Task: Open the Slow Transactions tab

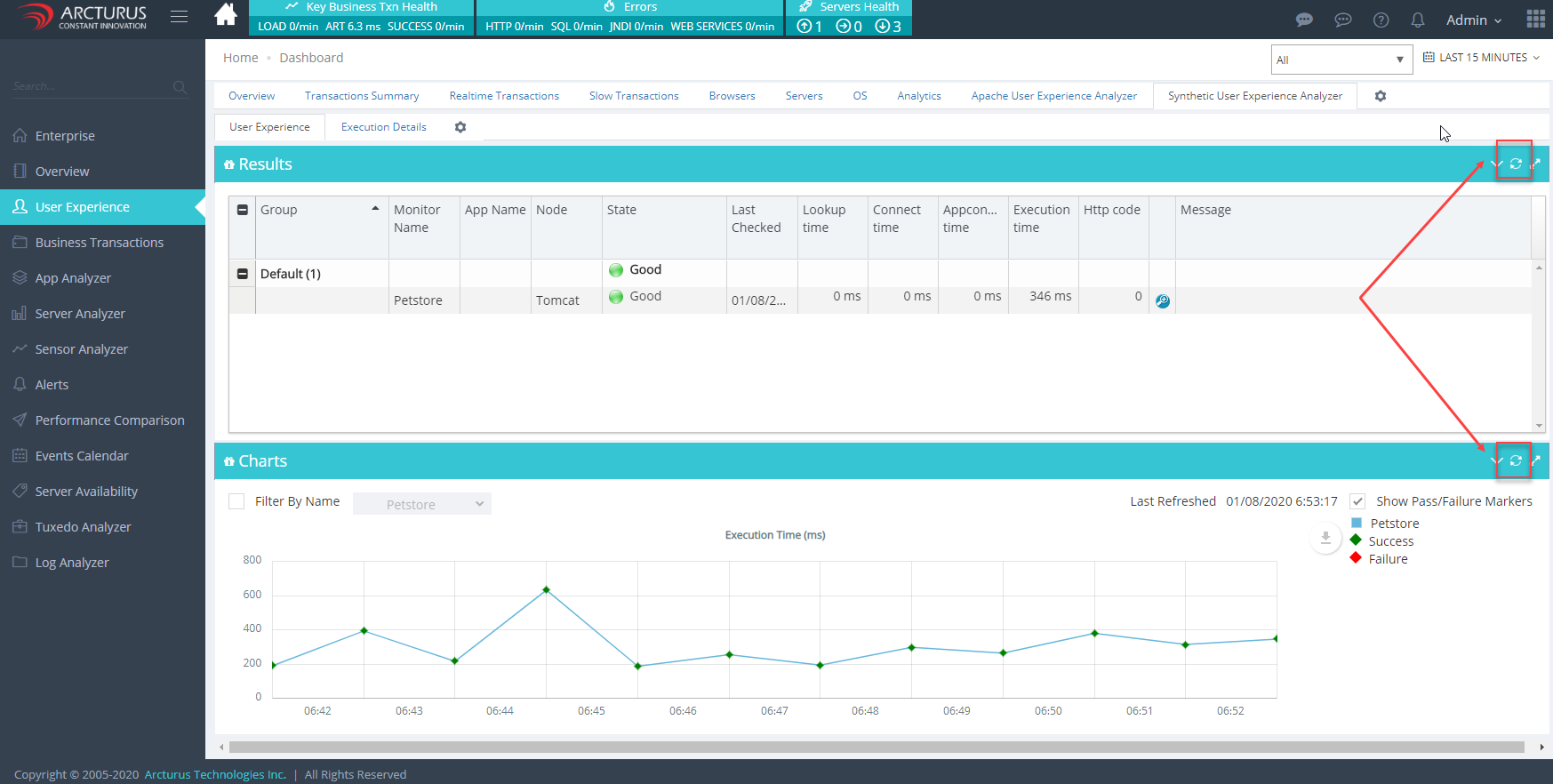Action: pos(633,96)
